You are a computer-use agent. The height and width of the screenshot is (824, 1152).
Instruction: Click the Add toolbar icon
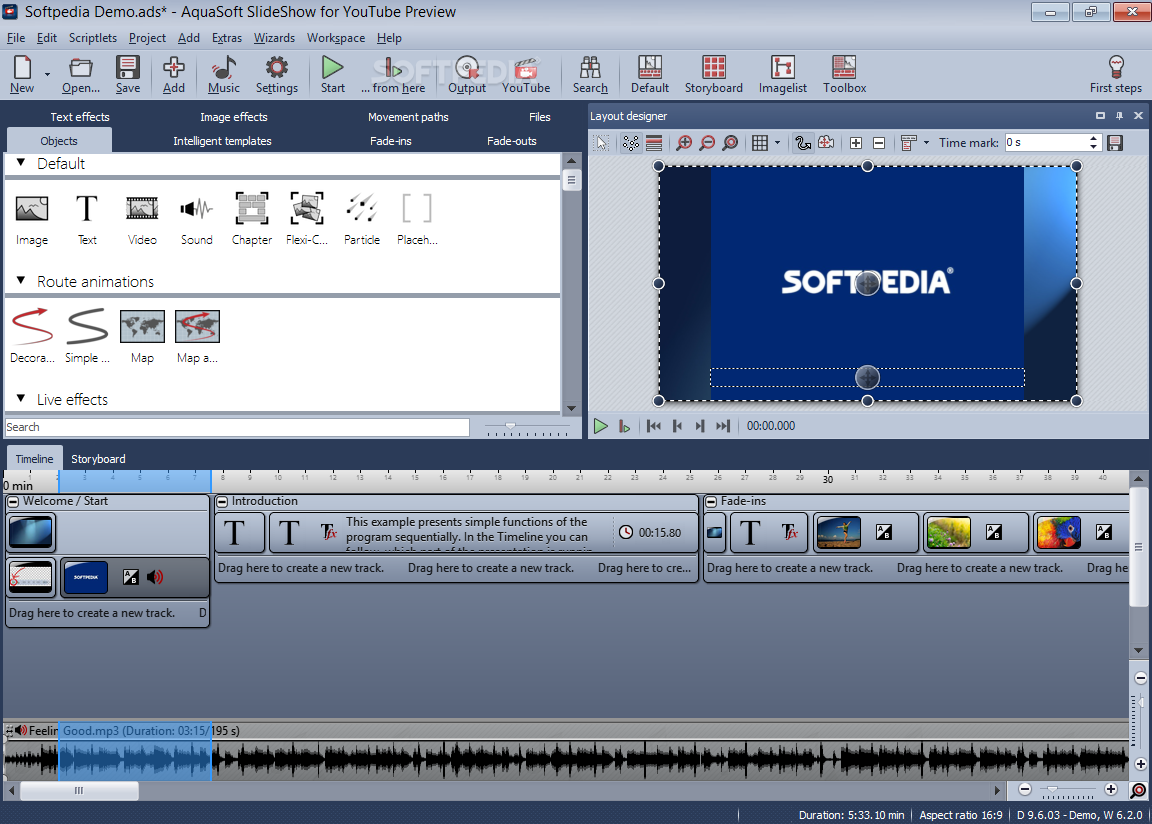[x=173, y=74]
